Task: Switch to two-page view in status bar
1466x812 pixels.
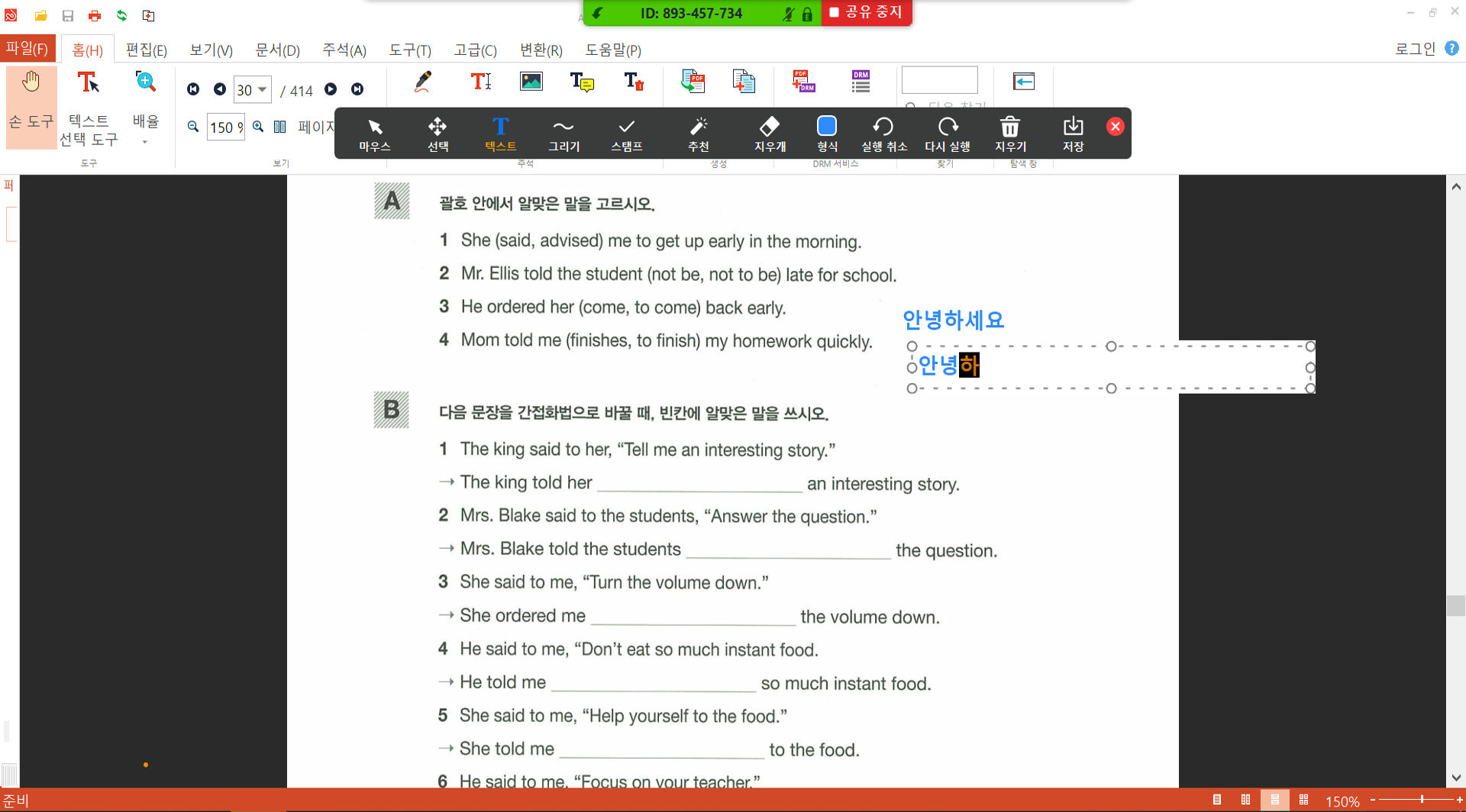Action: coord(1245,800)
